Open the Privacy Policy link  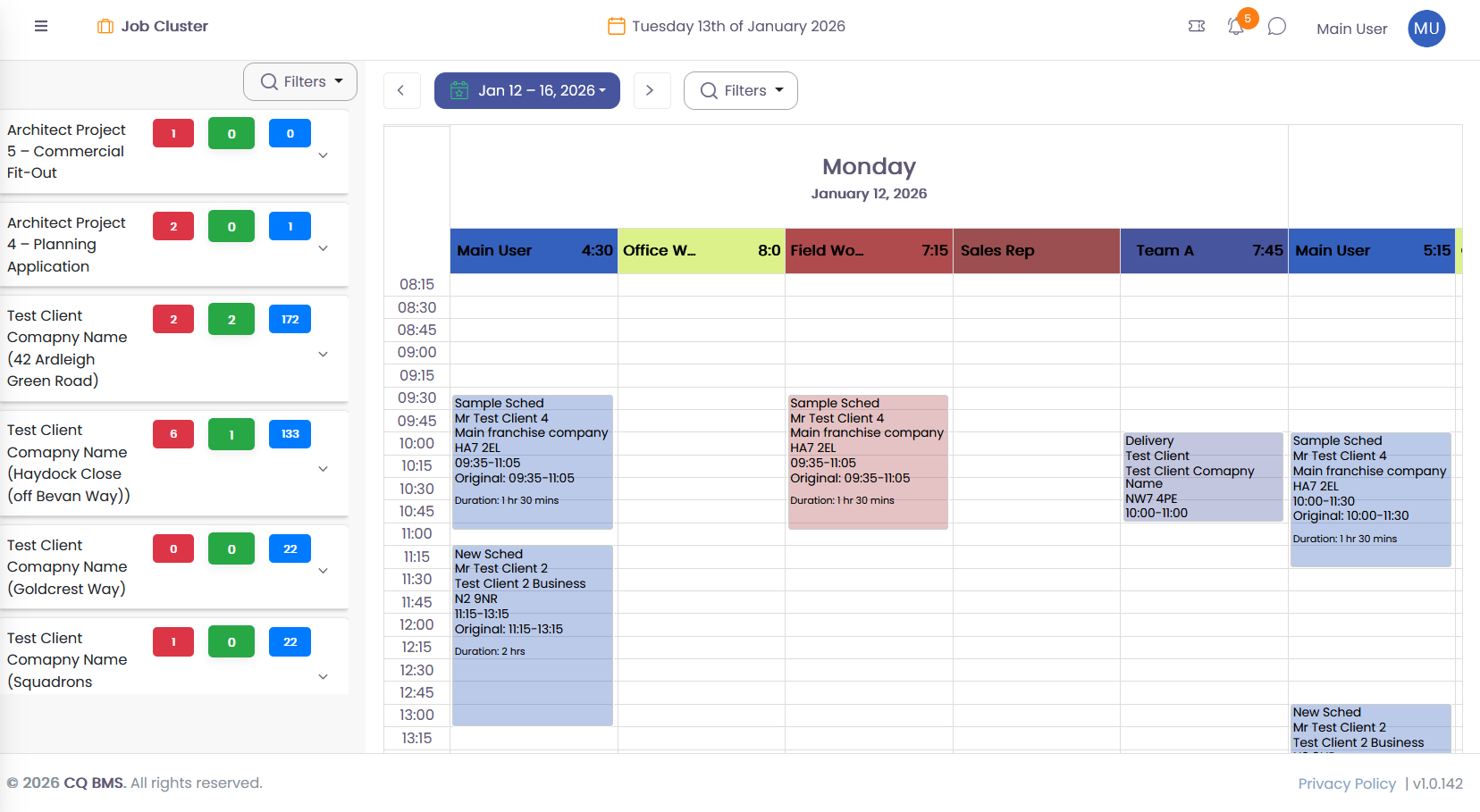tap(1346, 783)
